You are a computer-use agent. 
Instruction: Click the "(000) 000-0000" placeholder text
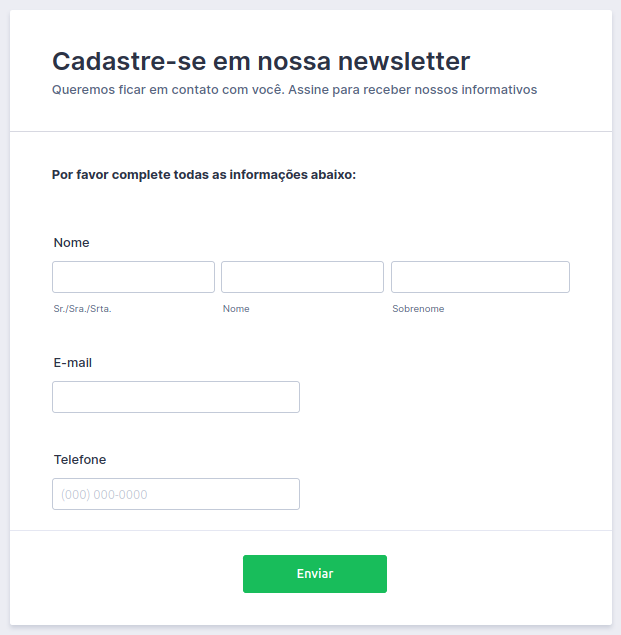click(105, 494)
